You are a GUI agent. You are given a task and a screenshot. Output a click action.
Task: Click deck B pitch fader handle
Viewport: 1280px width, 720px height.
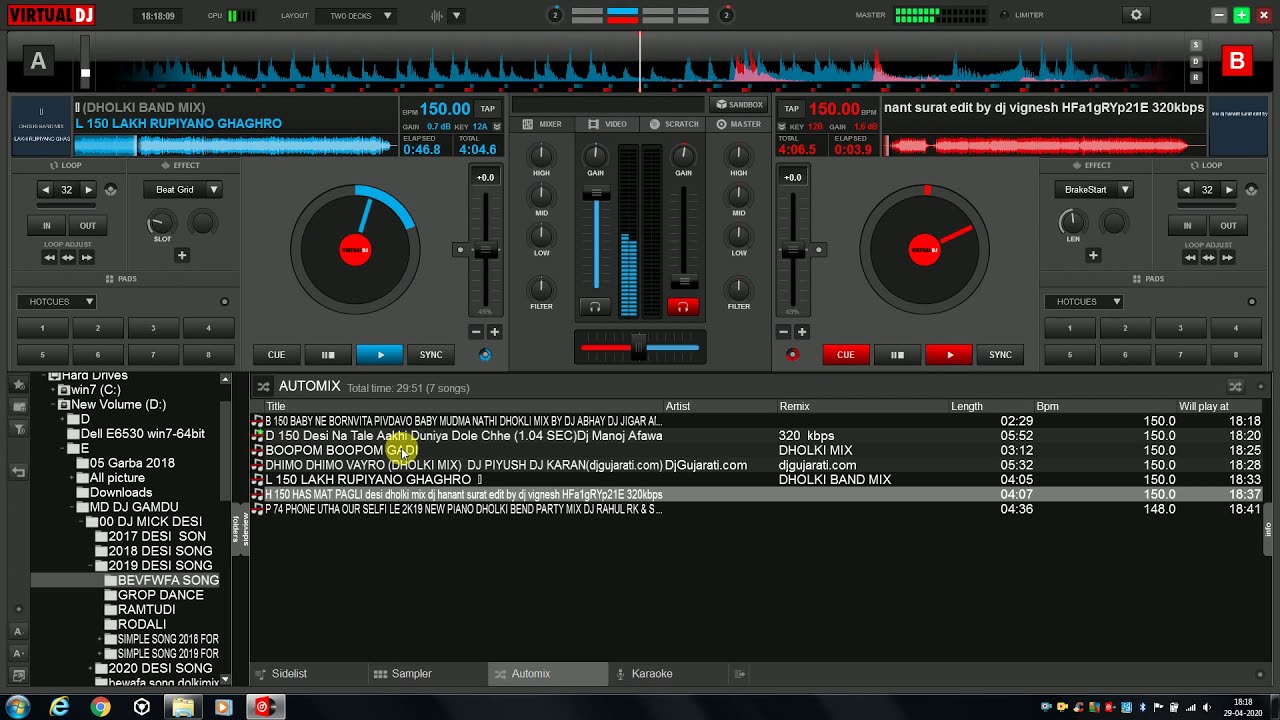pyautogui.click(x=792, y=250)
